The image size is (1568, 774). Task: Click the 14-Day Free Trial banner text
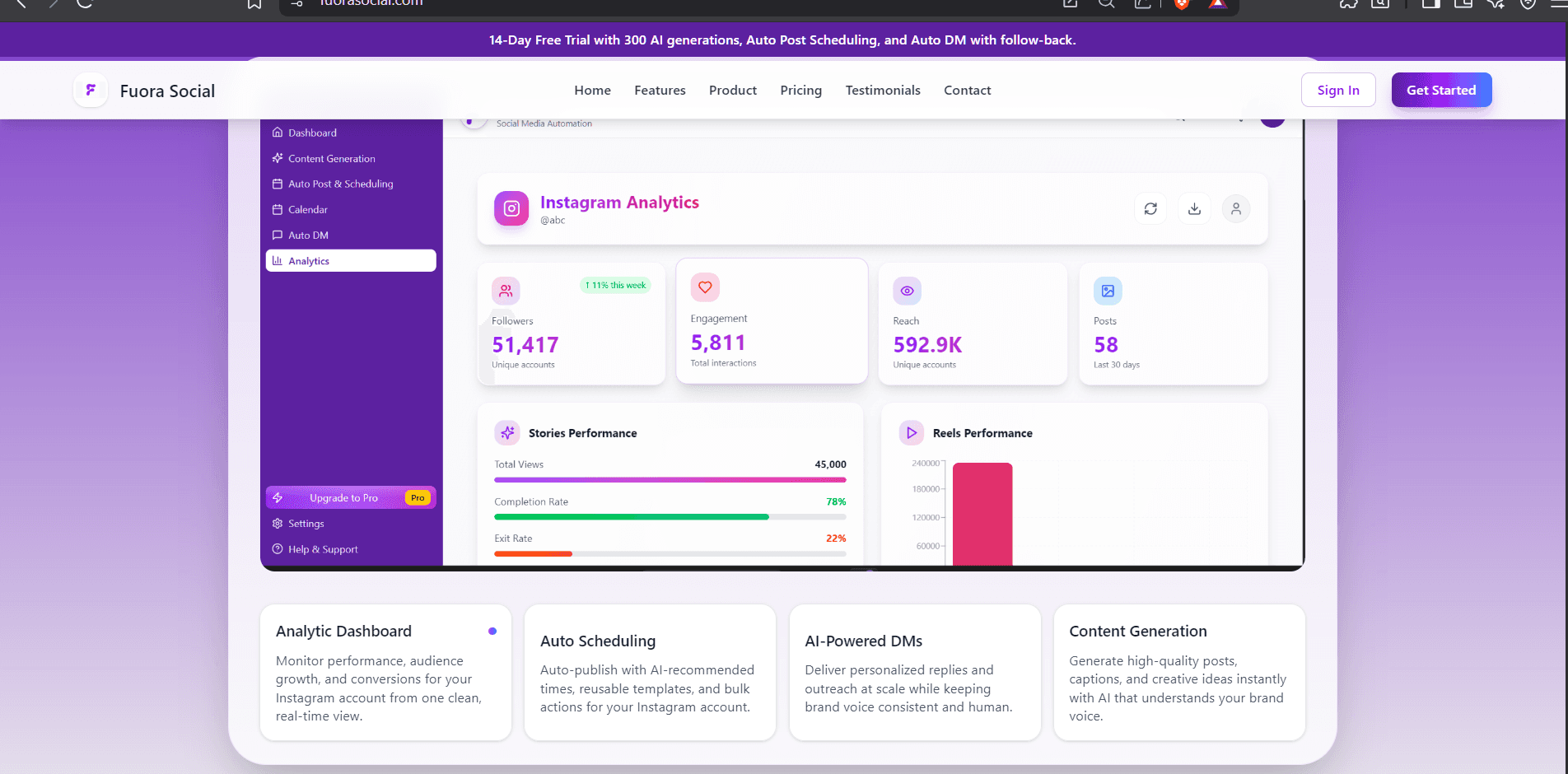point(782,40)
